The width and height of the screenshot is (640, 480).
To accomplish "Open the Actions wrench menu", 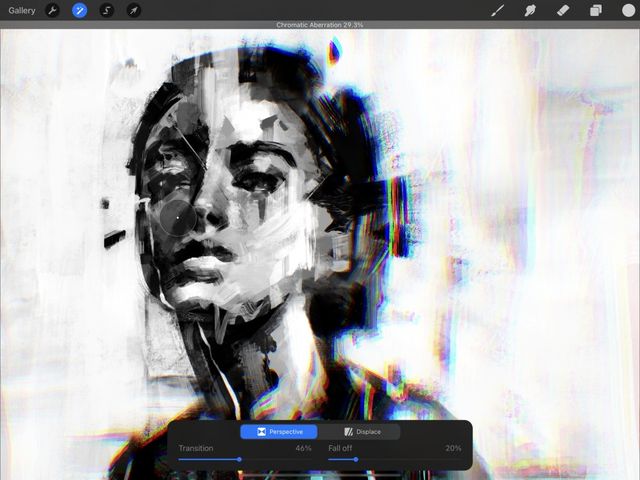I will tap(52, 11).
